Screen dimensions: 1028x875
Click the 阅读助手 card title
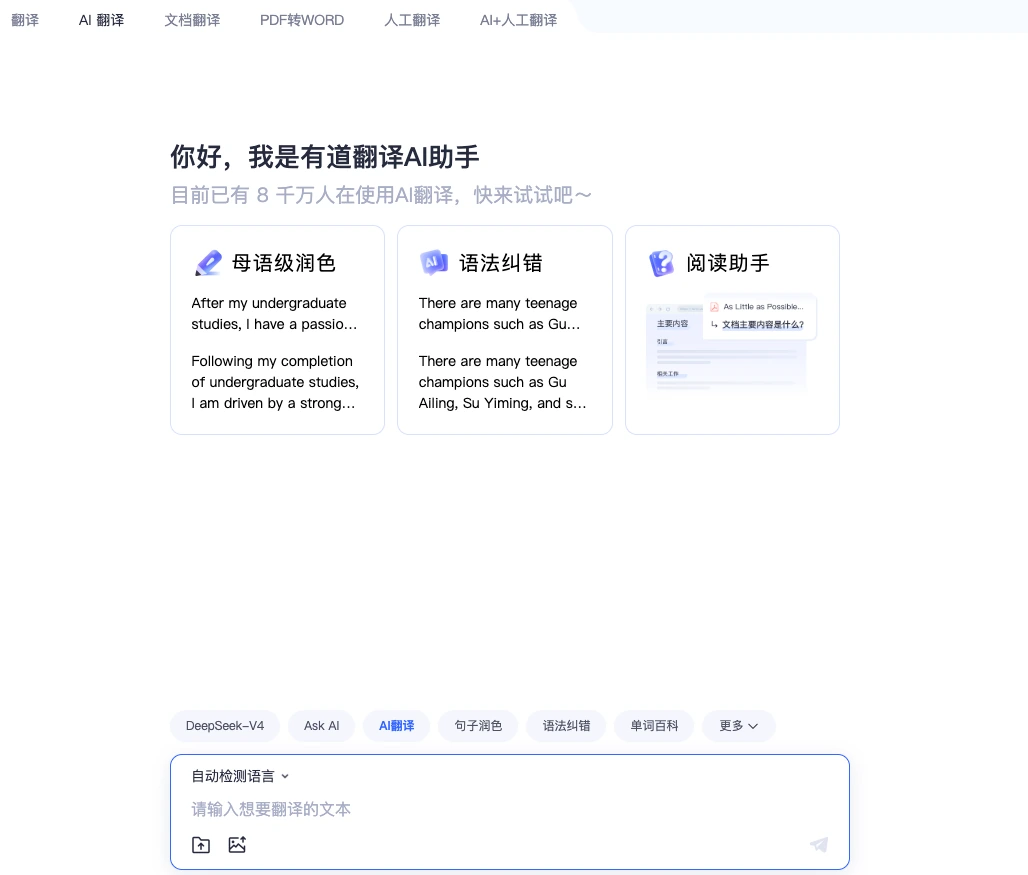[728, 263]
